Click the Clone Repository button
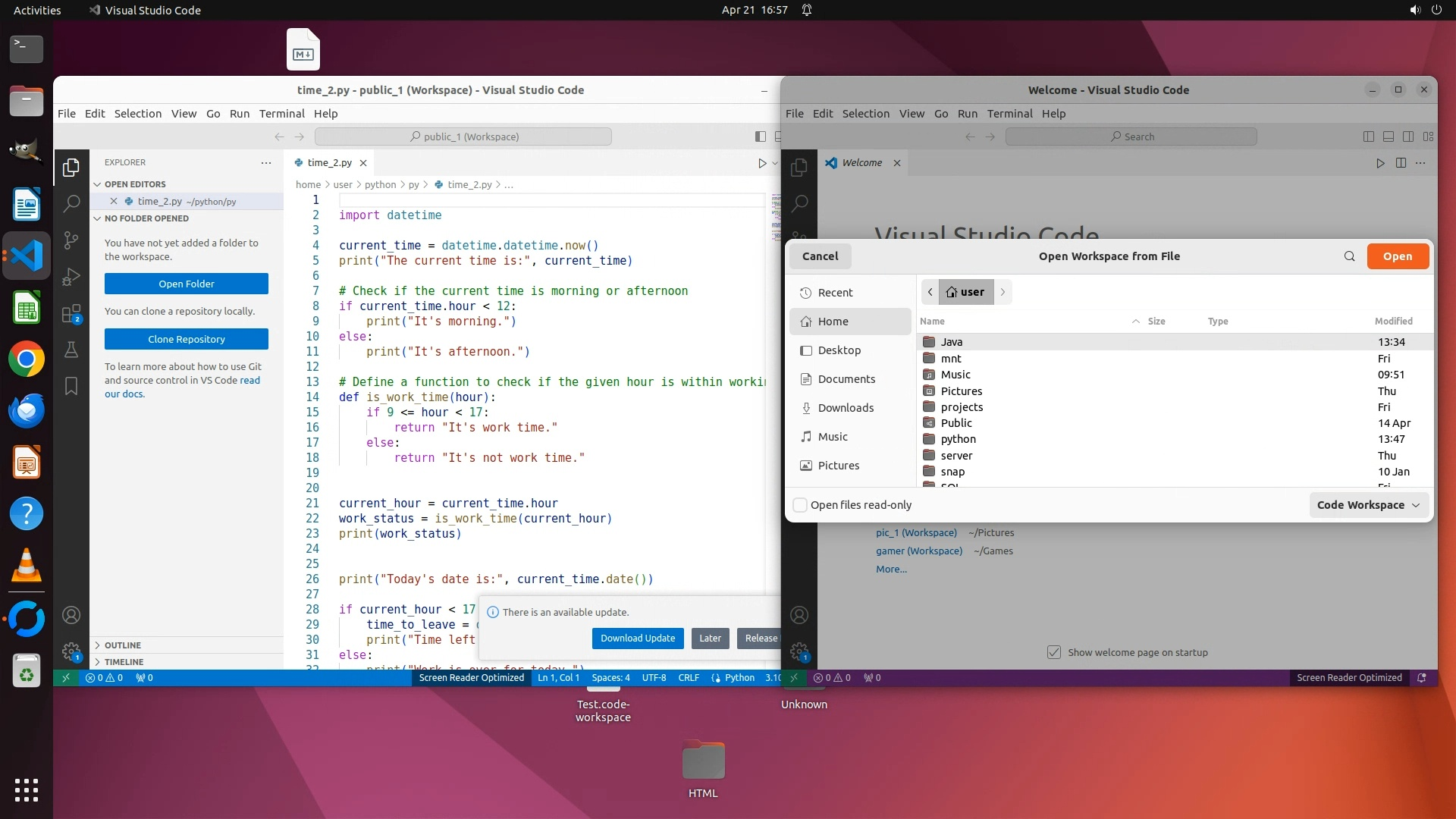The height and width of the screenshot is (819, 1456). [x=187, y=339]
